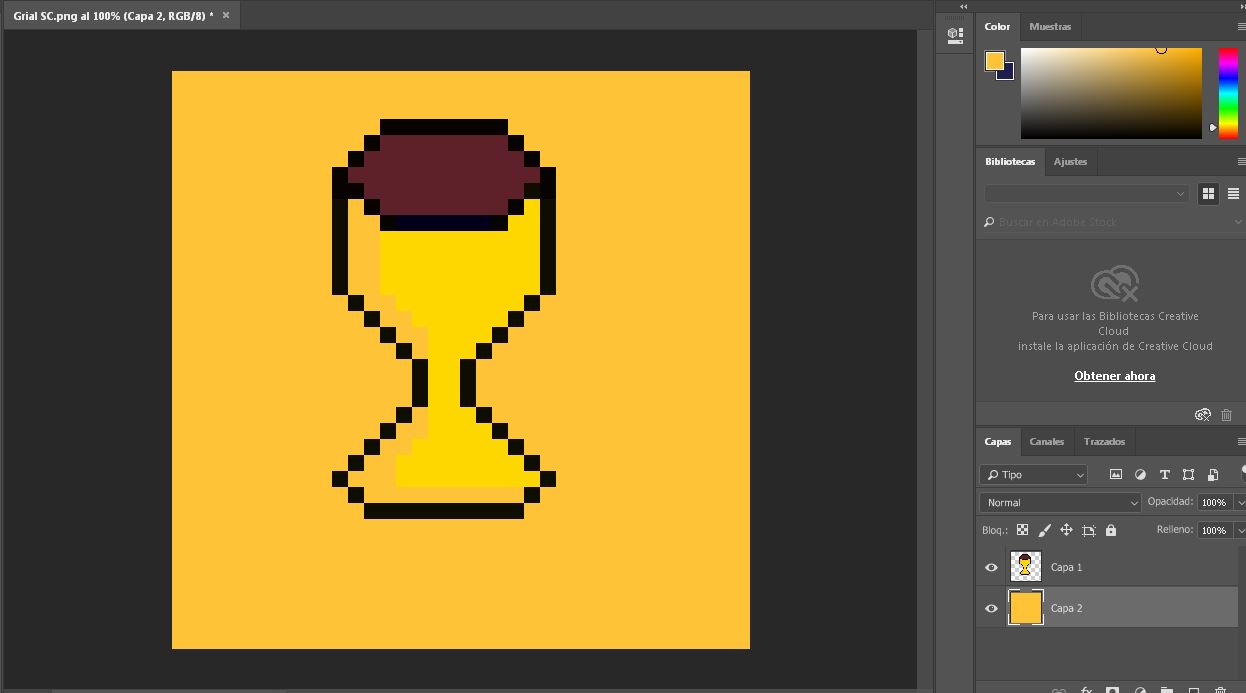This screenshot has width=1246, height=693.
Task: Switch libraries to list view
Action: 1233,193
